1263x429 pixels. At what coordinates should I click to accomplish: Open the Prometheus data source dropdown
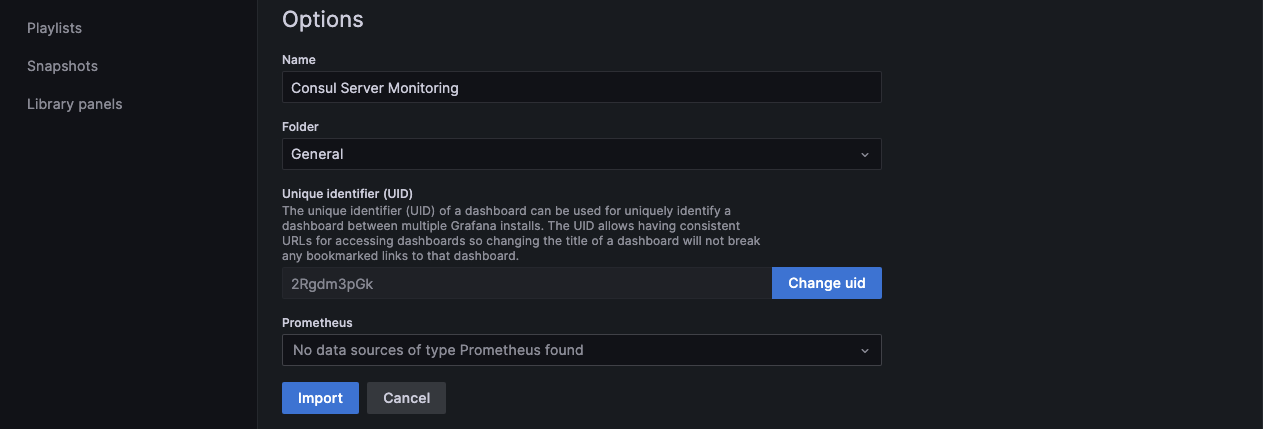pos(570,350)
